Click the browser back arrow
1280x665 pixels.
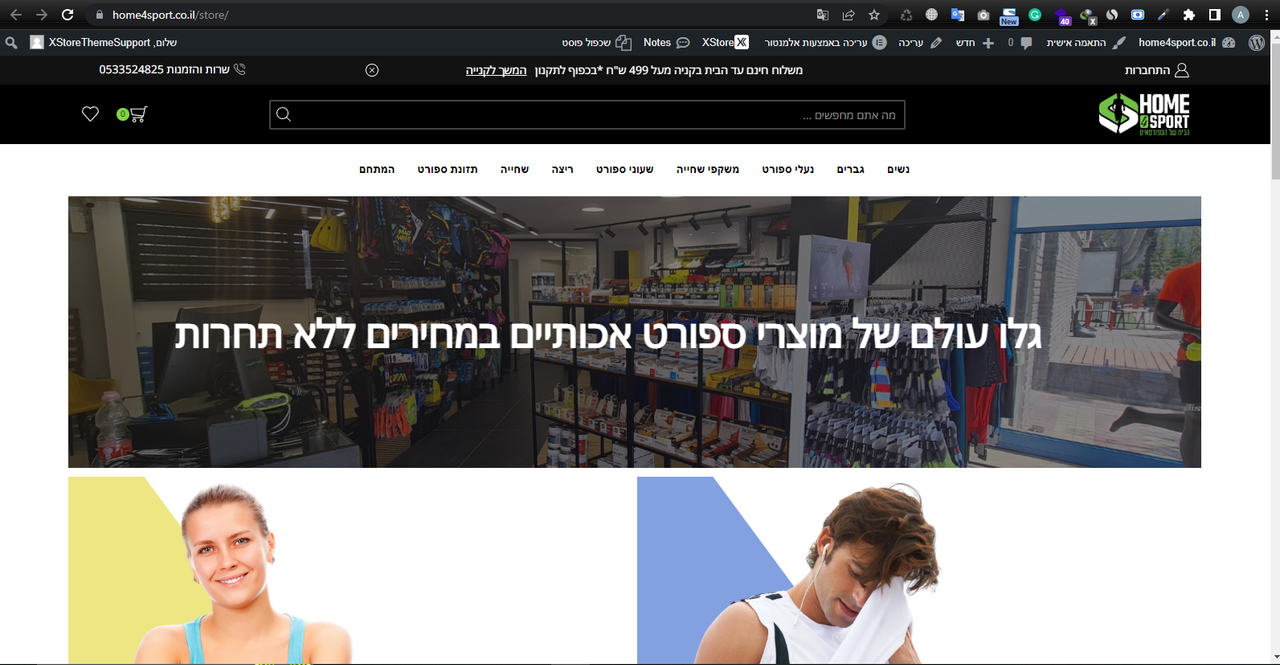click(x=15, y=15)
